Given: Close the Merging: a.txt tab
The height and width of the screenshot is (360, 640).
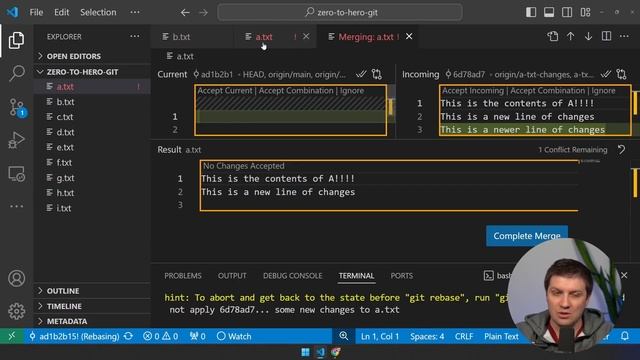Looking at the screenshot, I should coord(409,37).
